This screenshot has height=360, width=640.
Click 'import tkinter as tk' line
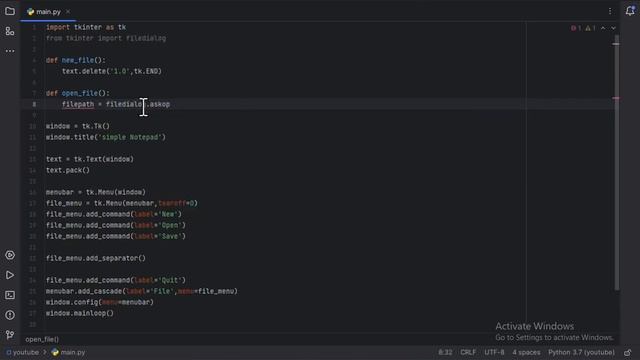86,27
